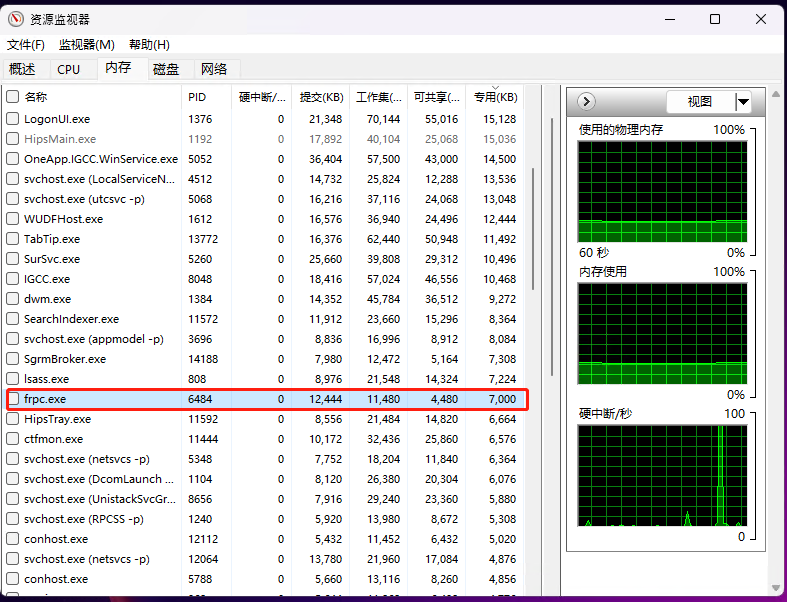Select svchost.exe (appmodel -p) row name
Image resolution: width=787 pixels, height=602 pixels.
tap(94, 339)
